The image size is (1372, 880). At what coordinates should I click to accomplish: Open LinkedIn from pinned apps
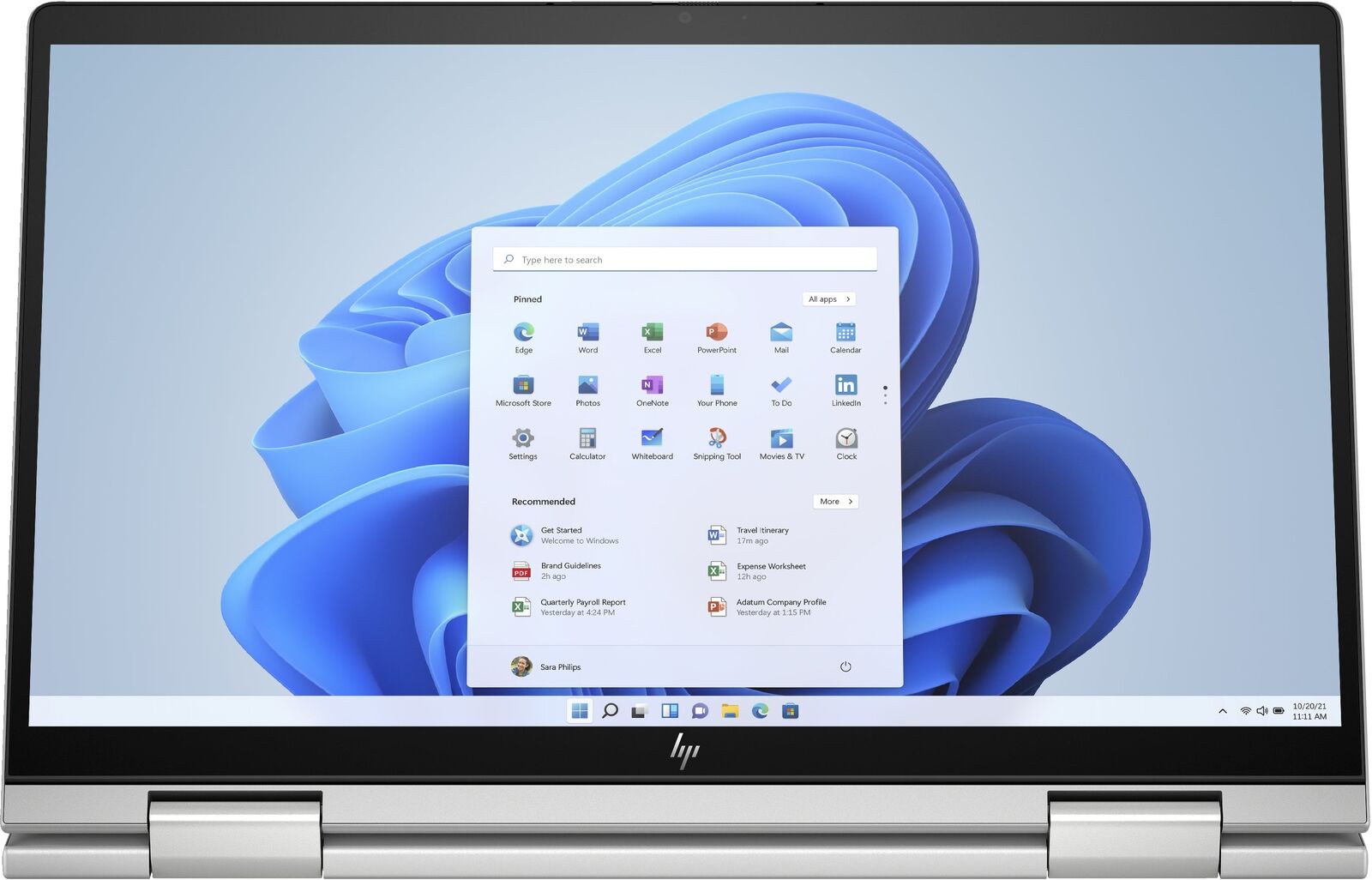point(845,390)
